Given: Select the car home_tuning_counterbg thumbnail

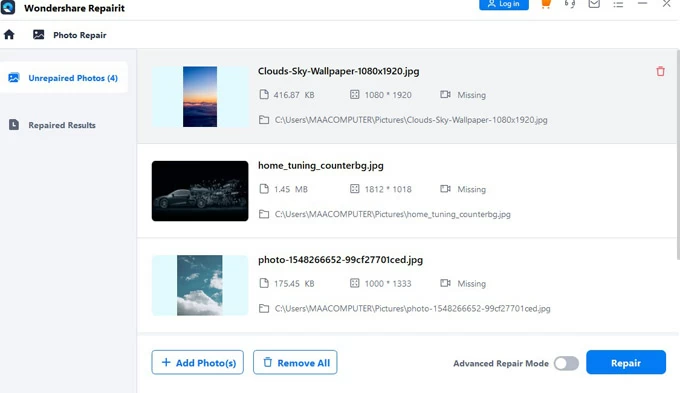Looking at the screenshot, I should [200, 191].
